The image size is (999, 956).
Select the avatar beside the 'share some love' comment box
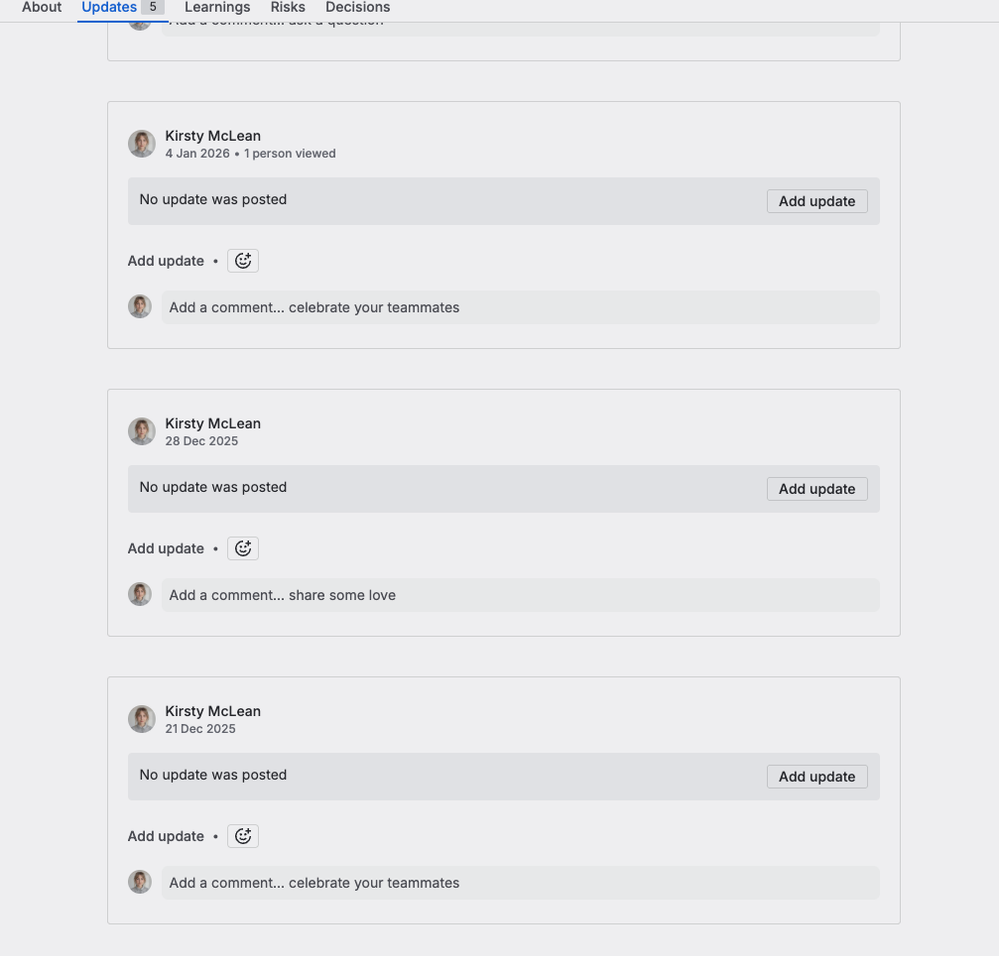139,593
